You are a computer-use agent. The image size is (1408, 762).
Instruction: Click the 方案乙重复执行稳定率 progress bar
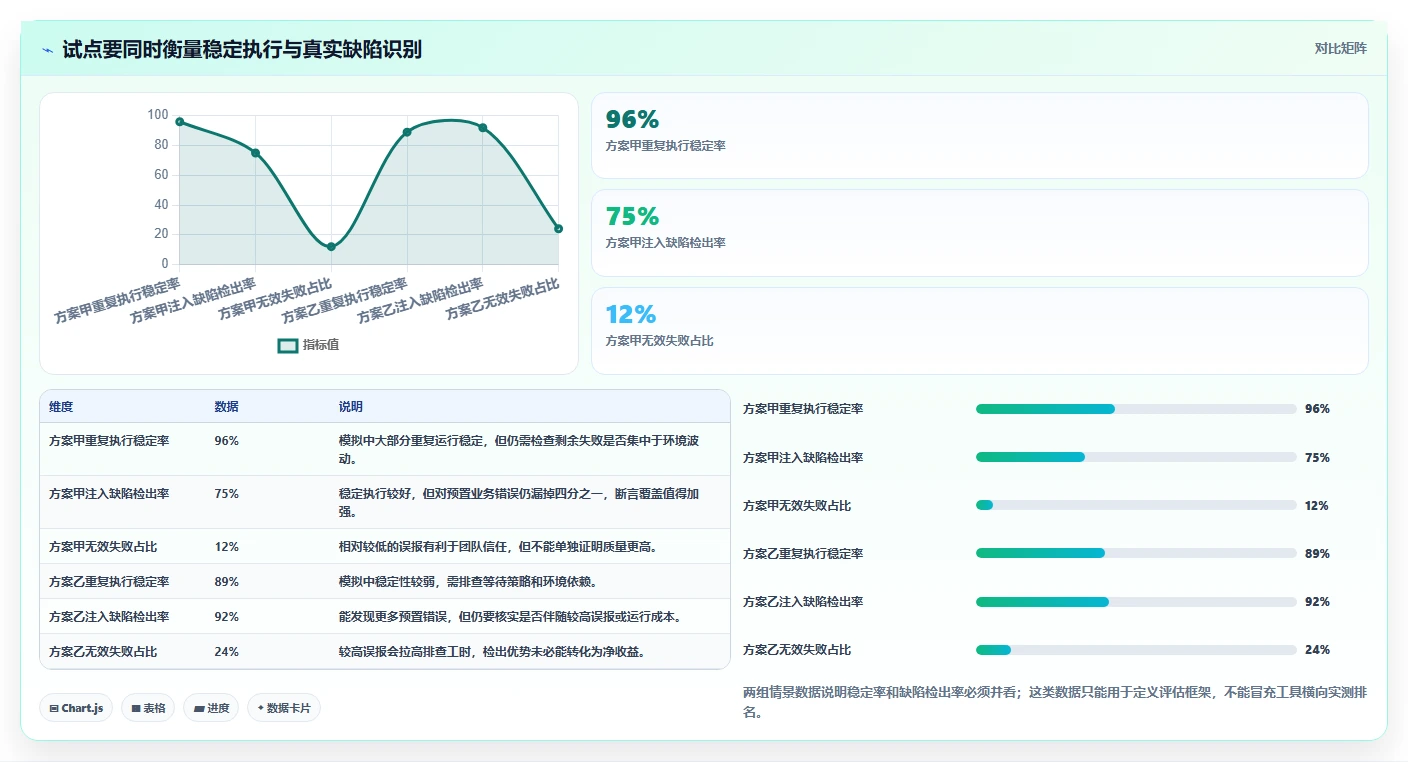click(1136, 553)
